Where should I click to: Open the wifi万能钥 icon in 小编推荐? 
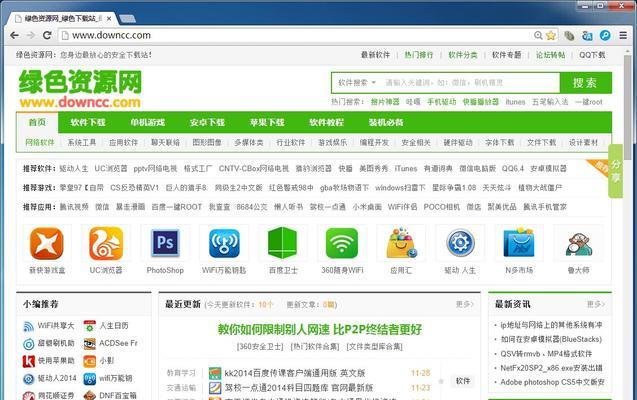click(x=89, y=378)
